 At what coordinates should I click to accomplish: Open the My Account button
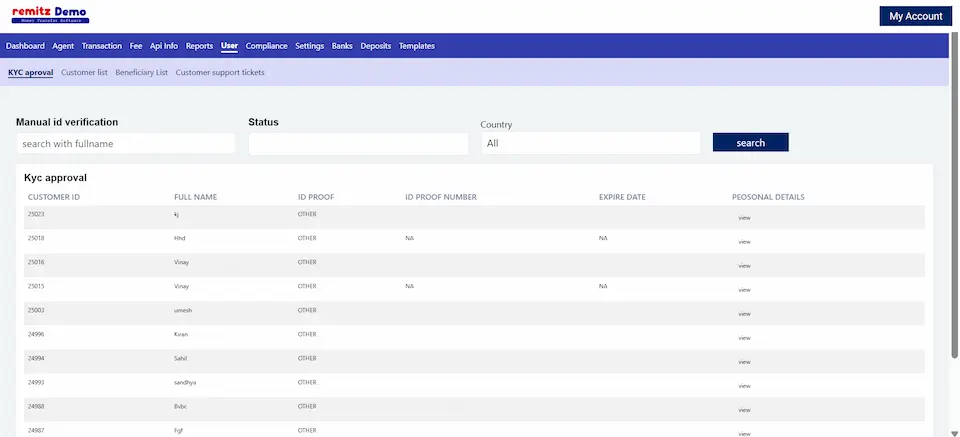click(x=915, y=17)
